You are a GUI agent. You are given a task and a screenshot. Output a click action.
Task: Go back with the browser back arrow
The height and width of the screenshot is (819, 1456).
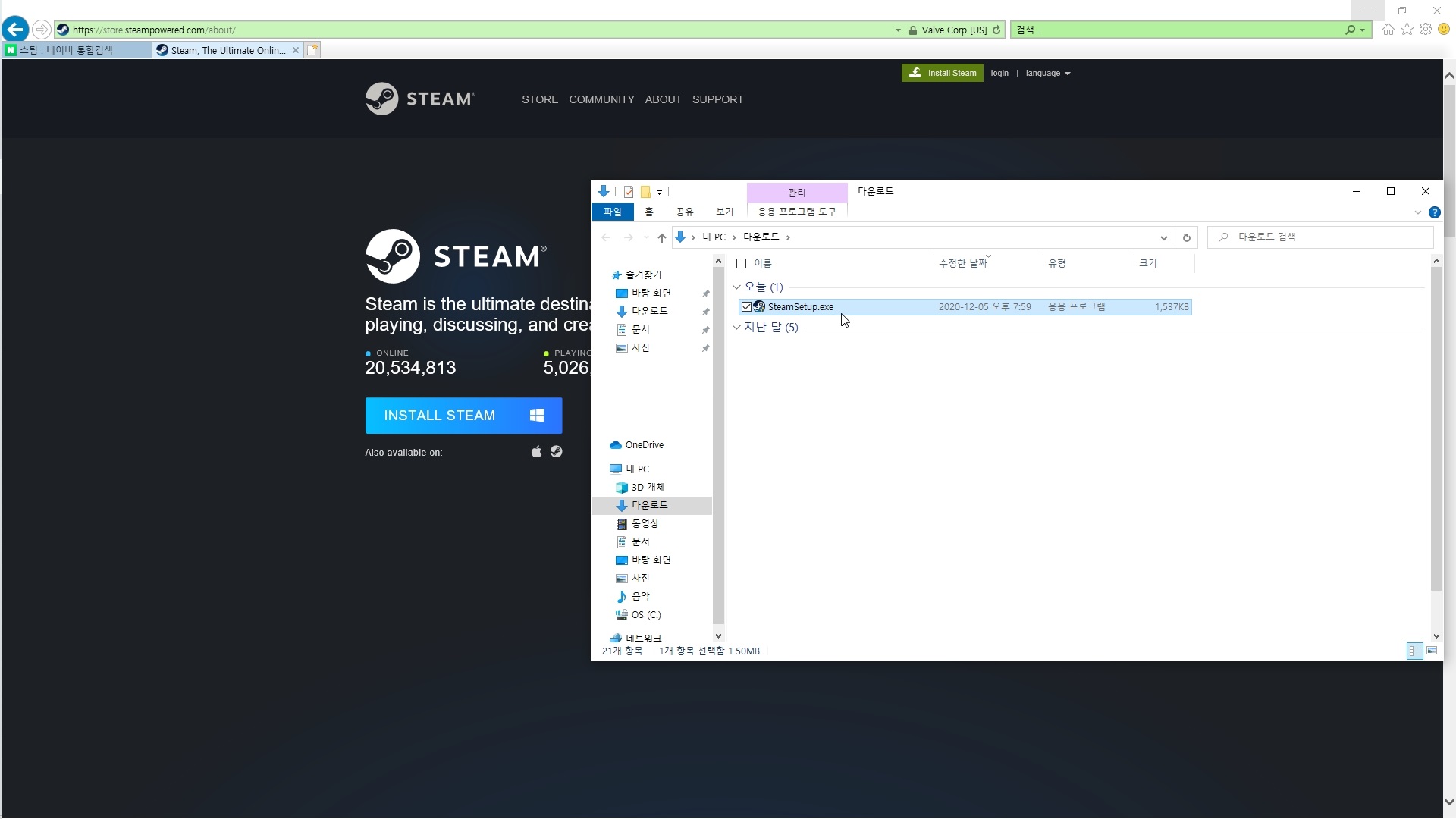pyautogui.click(x=15, y=30)
